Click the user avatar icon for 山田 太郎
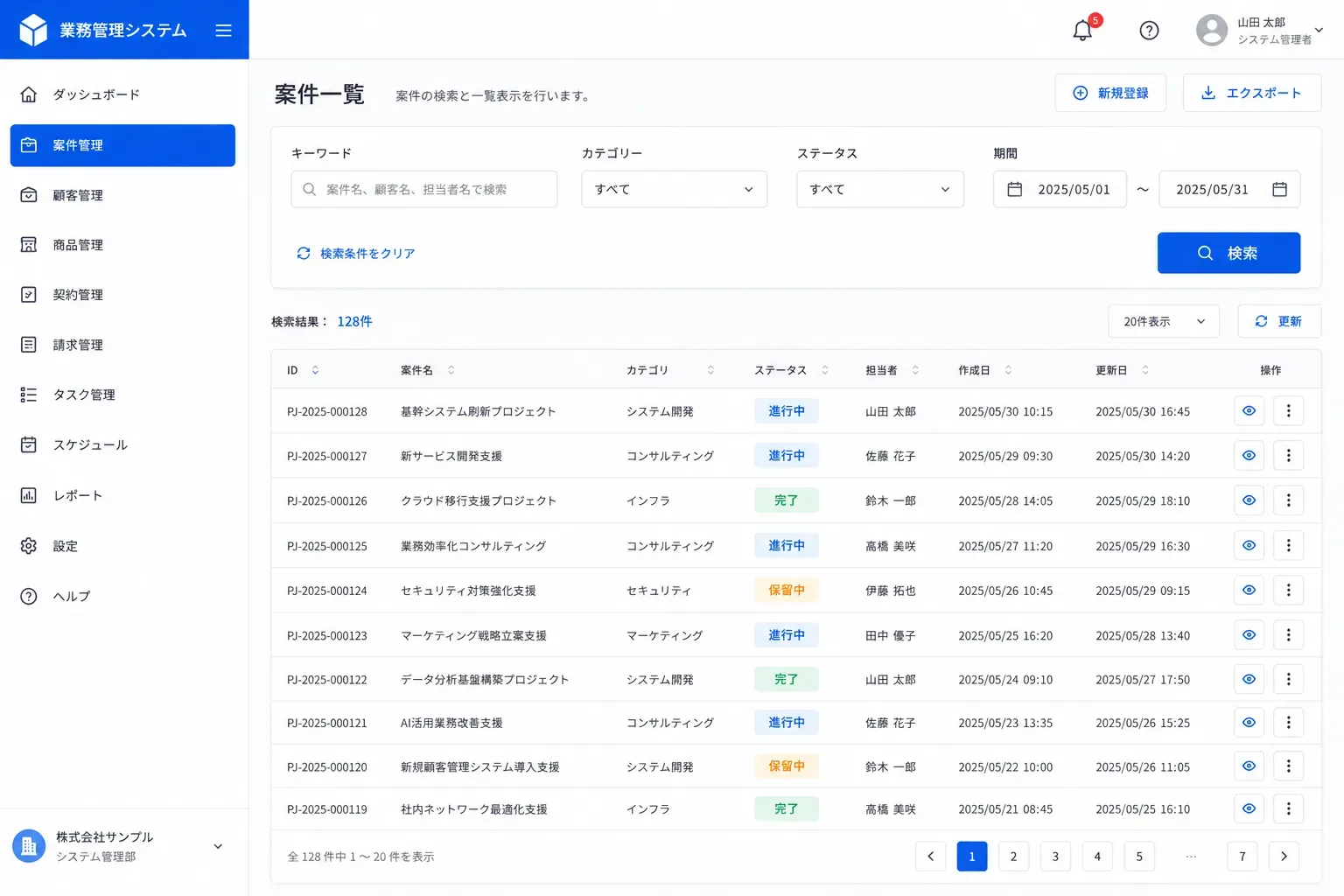Image resolution: width=1344 pixels, height=896 pixels. 1212,31
